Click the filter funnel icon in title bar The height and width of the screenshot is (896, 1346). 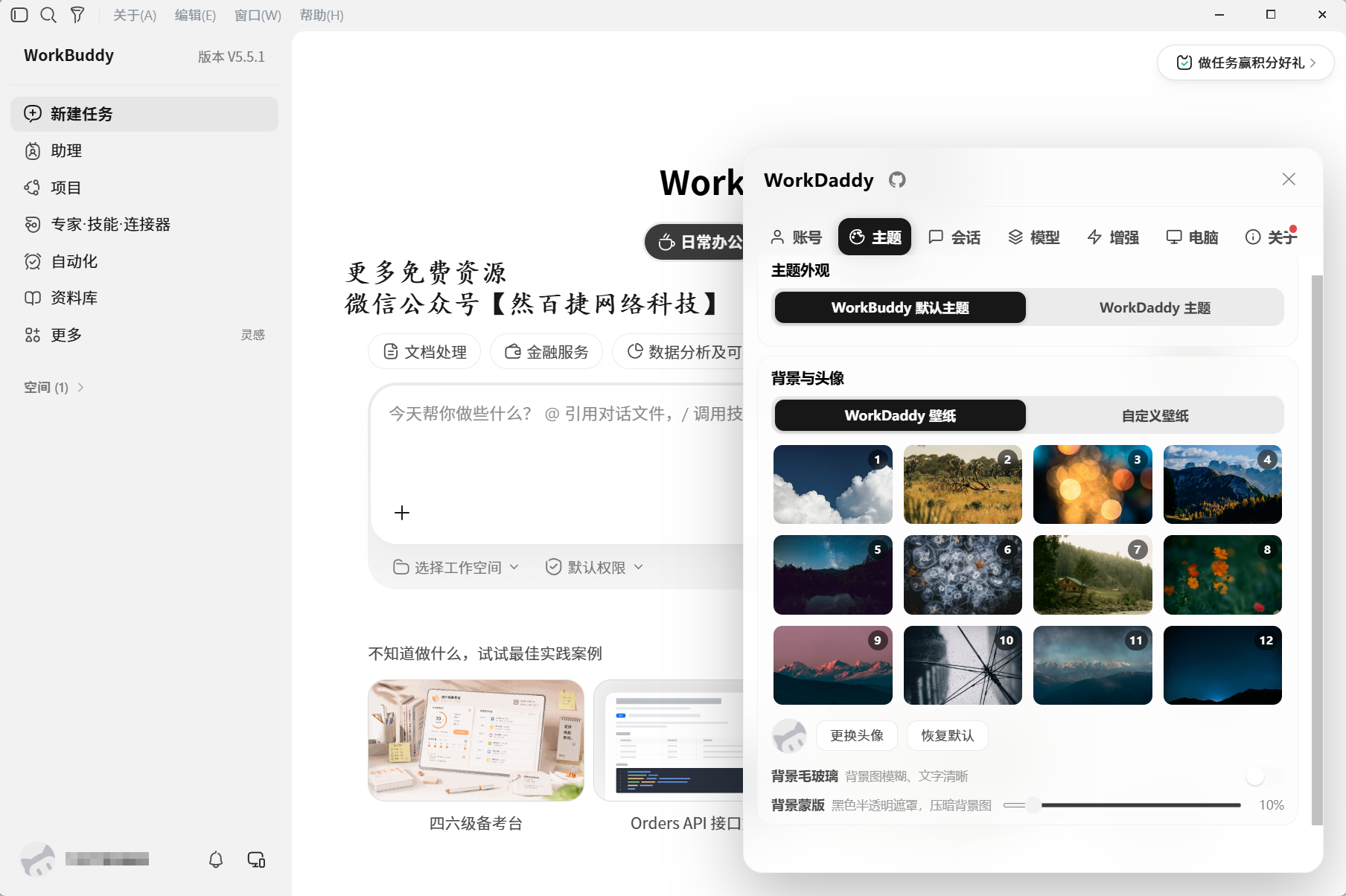coord(77,15)
